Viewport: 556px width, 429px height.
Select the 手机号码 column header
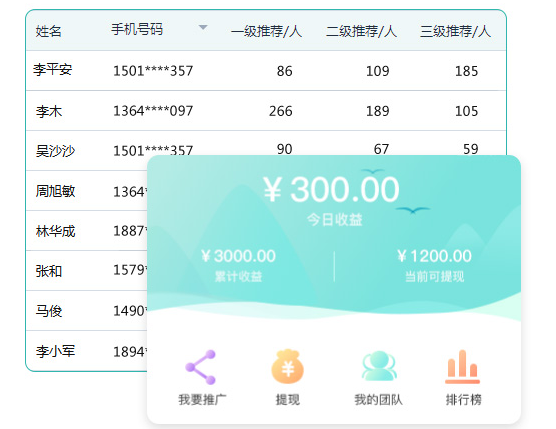click(x=137, y=29)
